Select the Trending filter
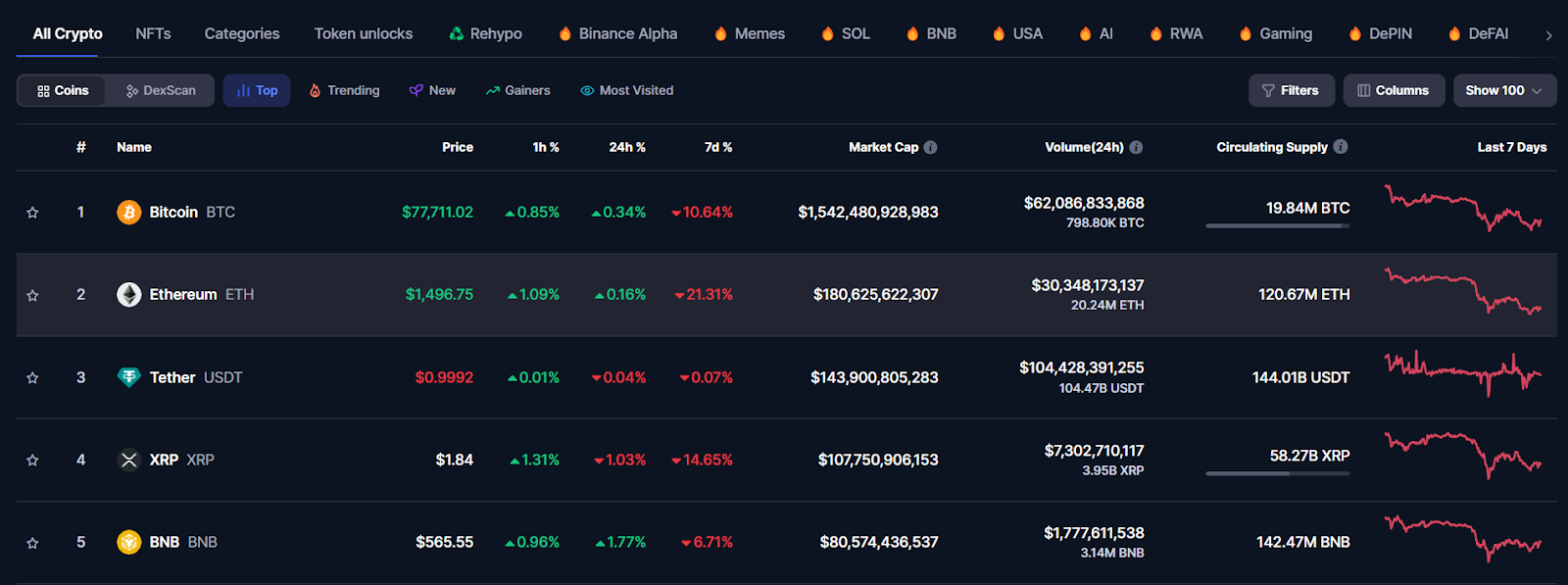The width and height of the screenshot is (1568, 585). point(344,90)
